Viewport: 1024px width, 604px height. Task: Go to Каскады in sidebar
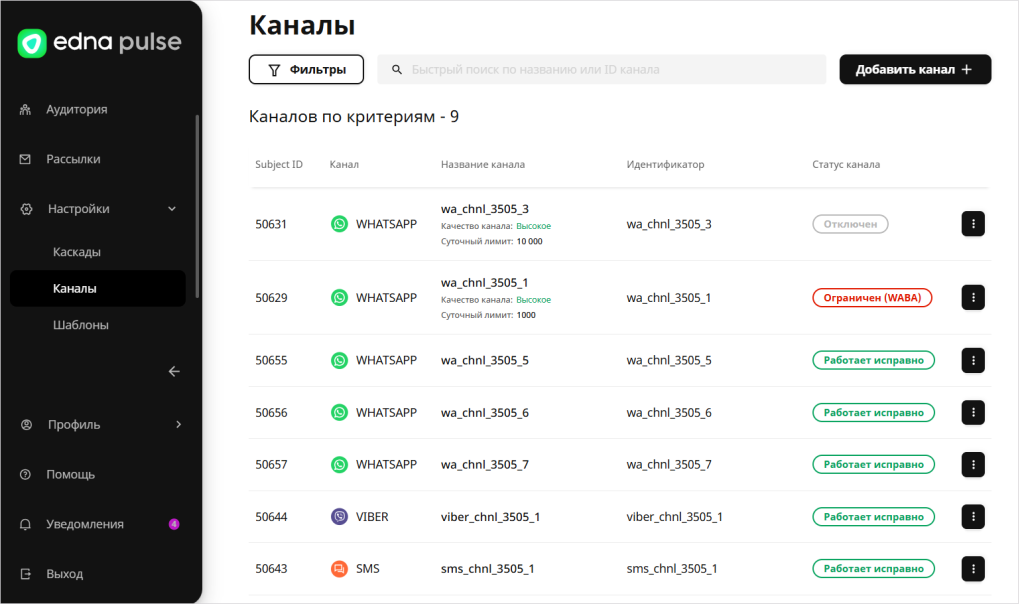tap(76, 252)
